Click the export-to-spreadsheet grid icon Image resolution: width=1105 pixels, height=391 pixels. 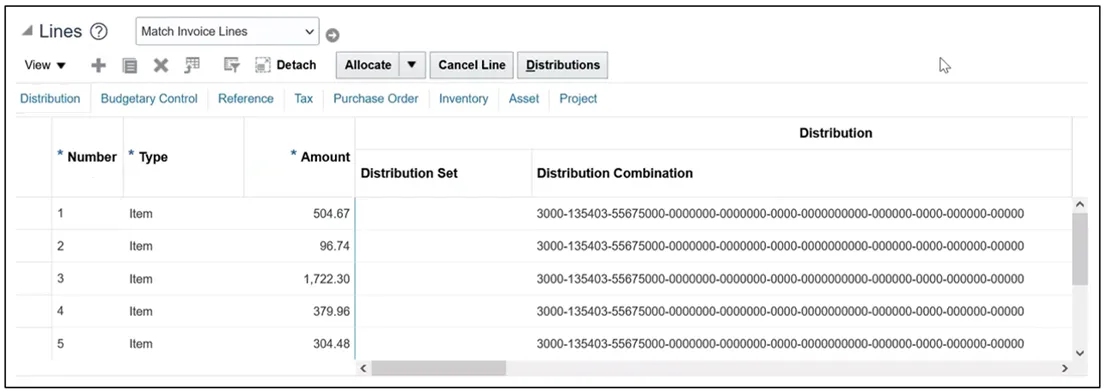(192, 66)
